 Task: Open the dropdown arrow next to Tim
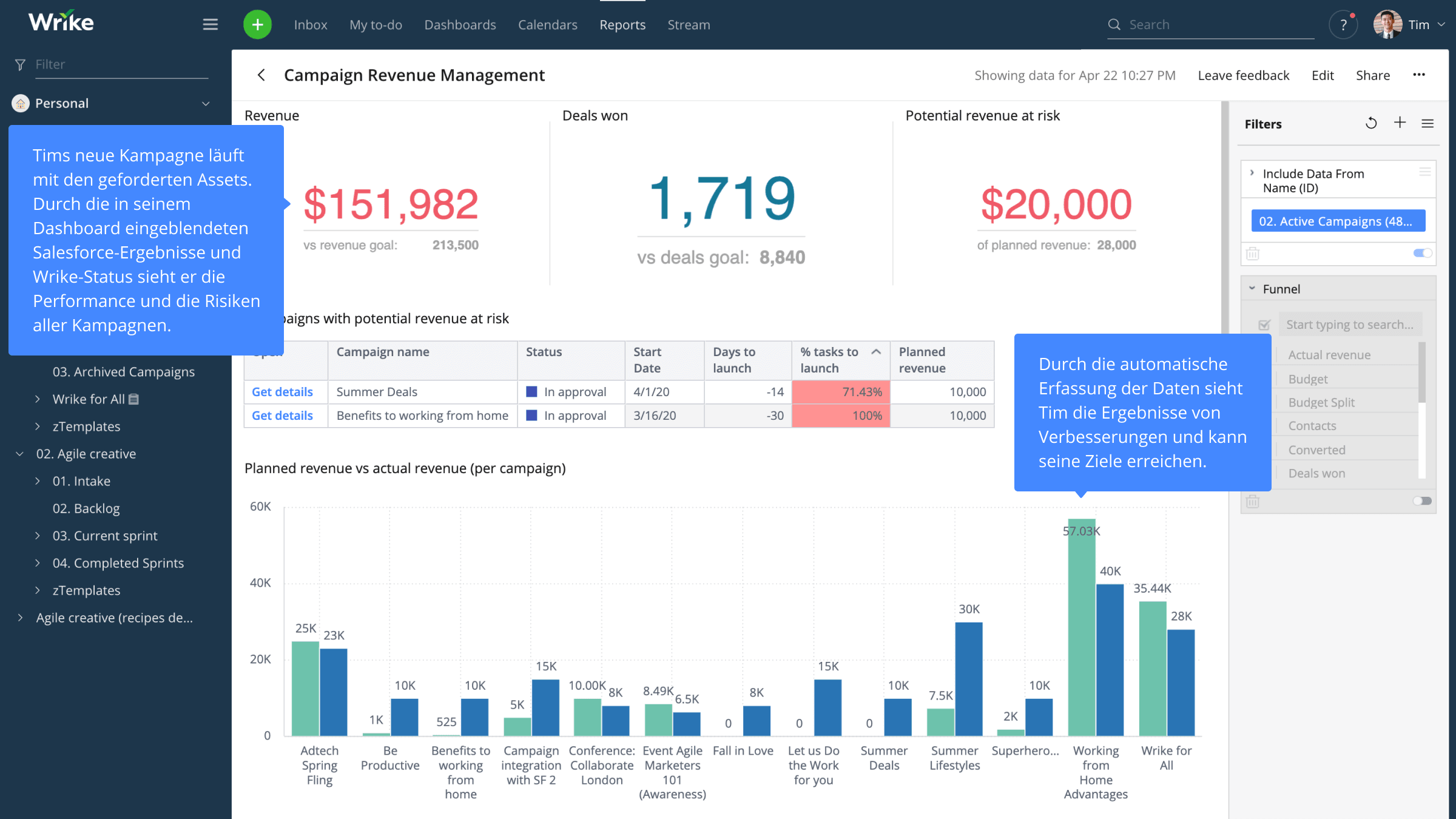1441,25
